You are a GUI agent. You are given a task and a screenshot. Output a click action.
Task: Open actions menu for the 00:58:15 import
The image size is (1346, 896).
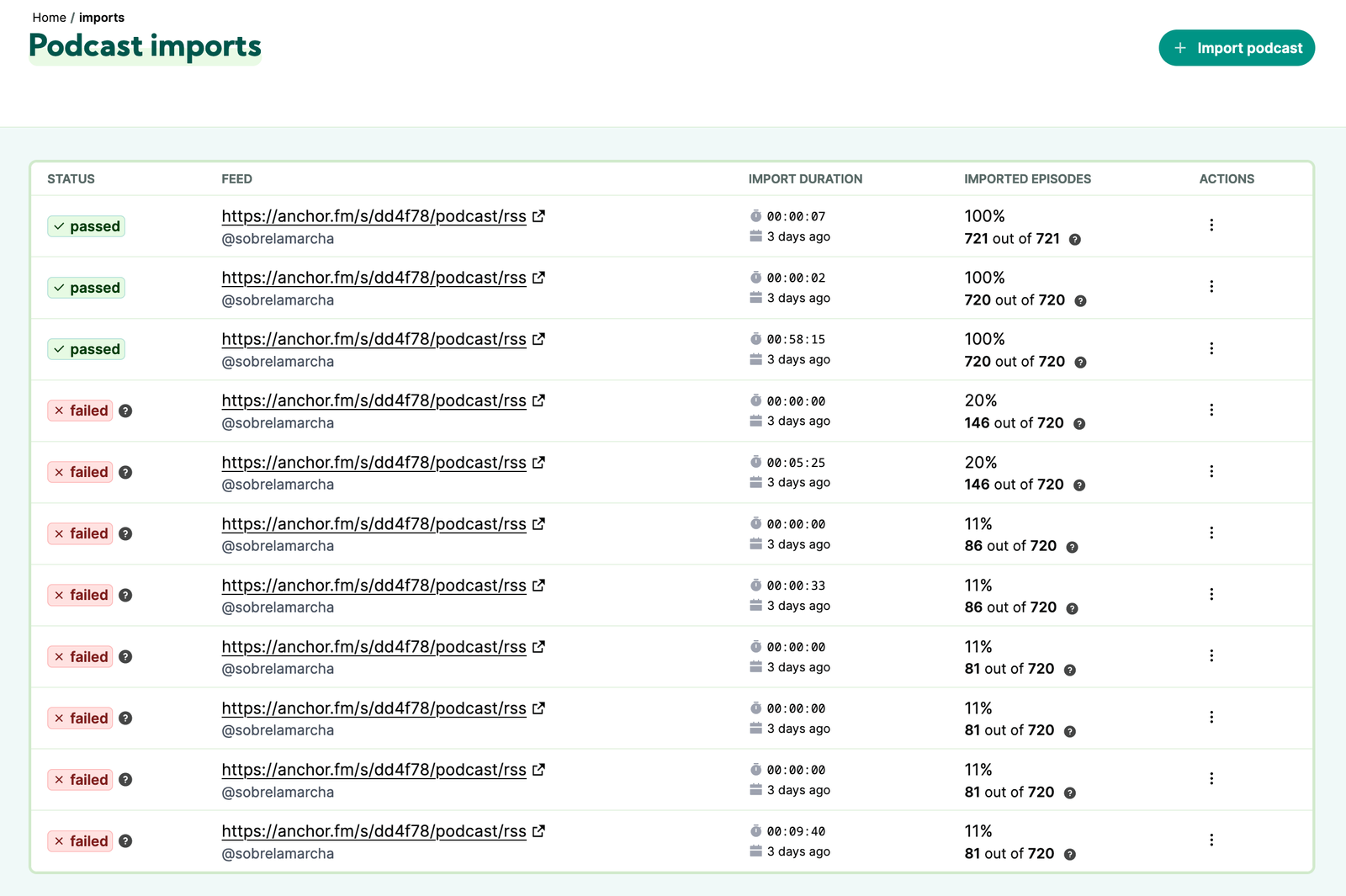click(x=1211, y=348)
